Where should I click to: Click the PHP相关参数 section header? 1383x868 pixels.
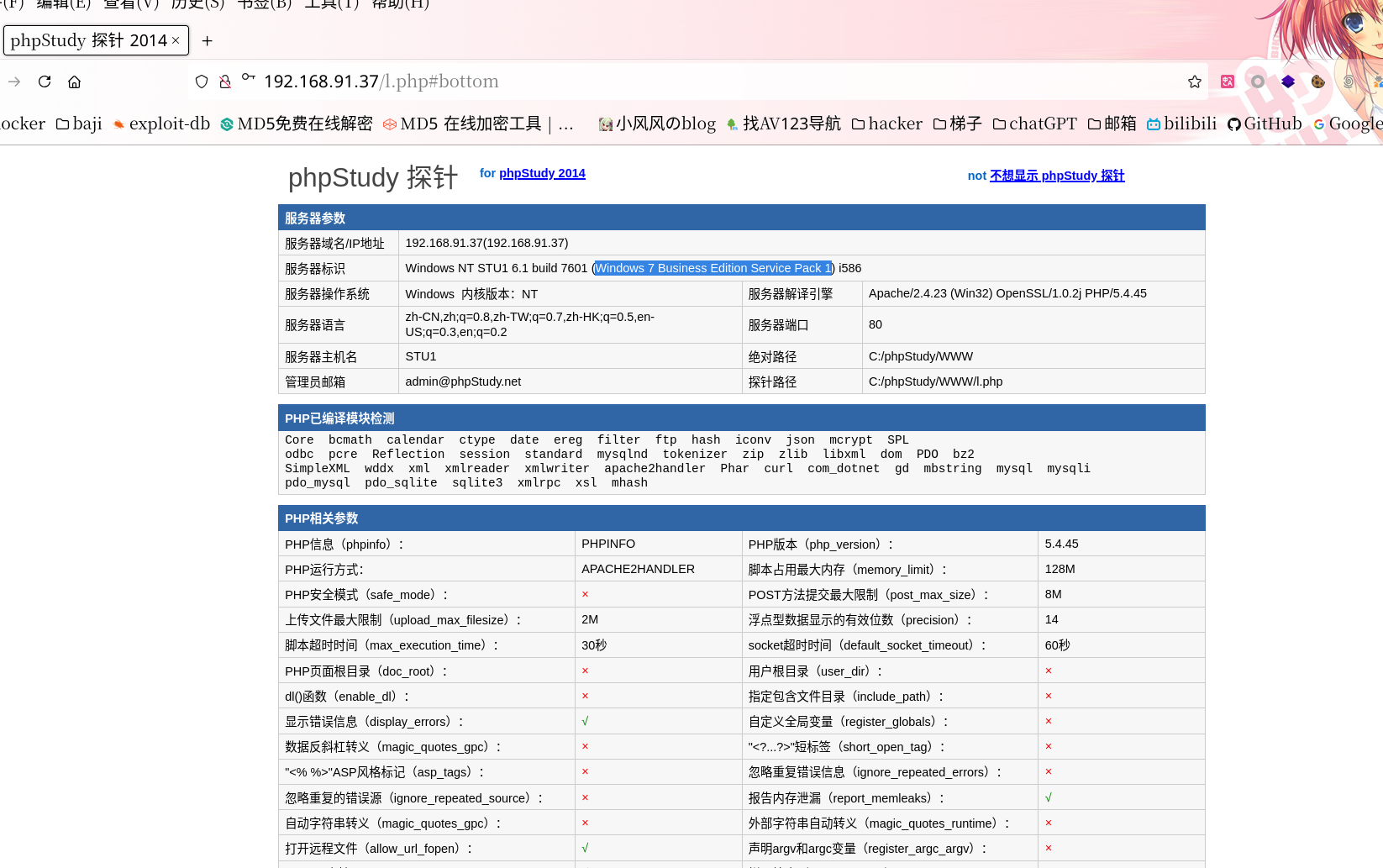(x=742, y=518)
